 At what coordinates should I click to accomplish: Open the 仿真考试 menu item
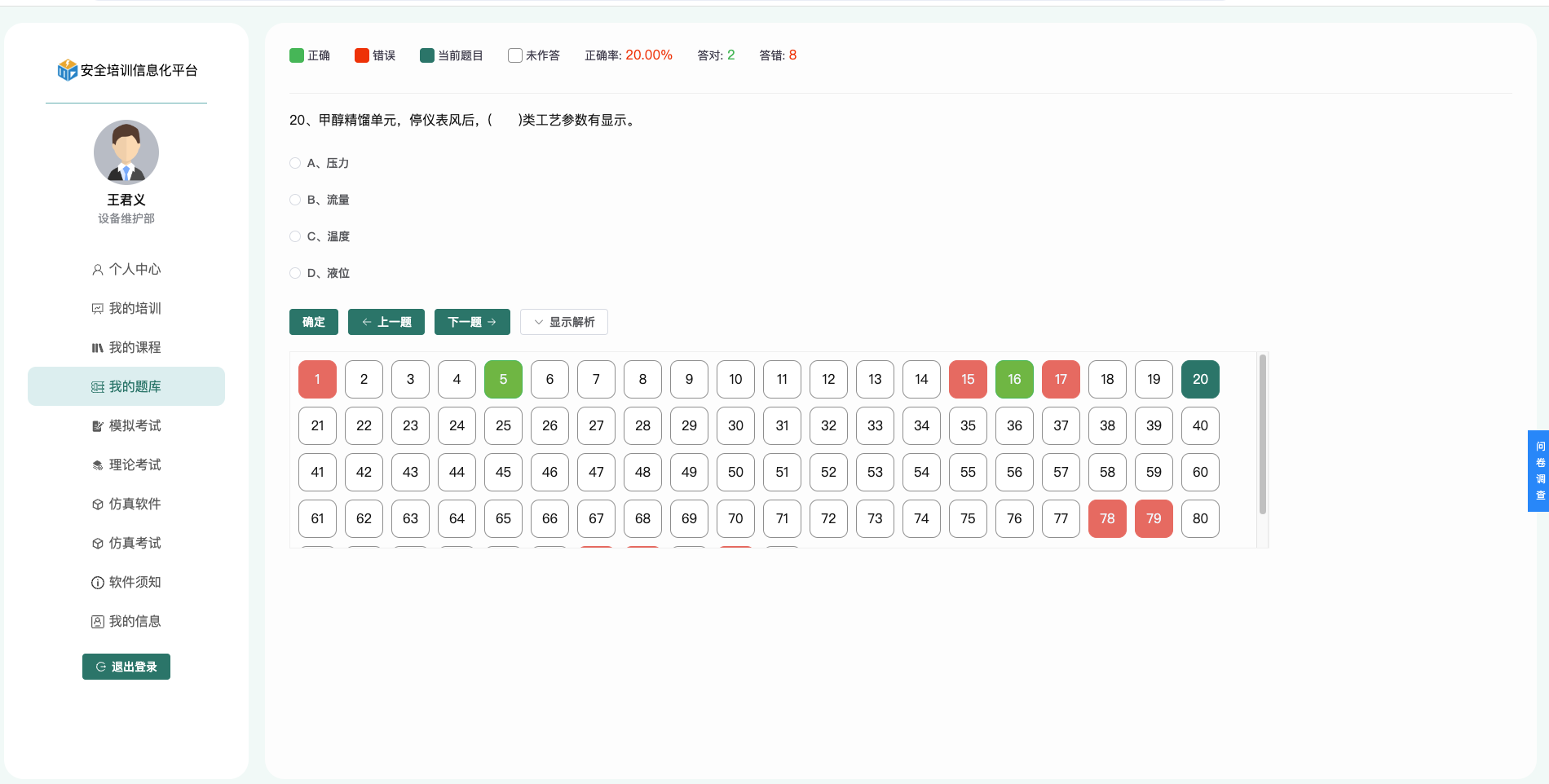click(x=126, y=544)
